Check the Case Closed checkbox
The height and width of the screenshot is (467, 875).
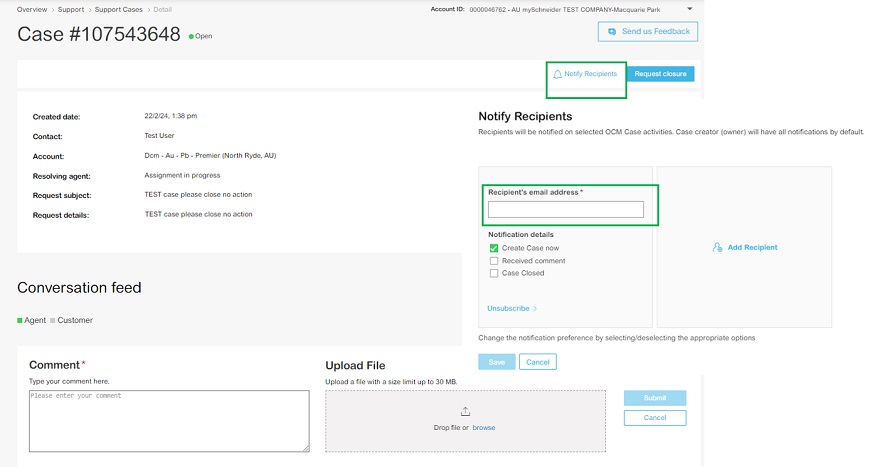(x=494, y=273)
